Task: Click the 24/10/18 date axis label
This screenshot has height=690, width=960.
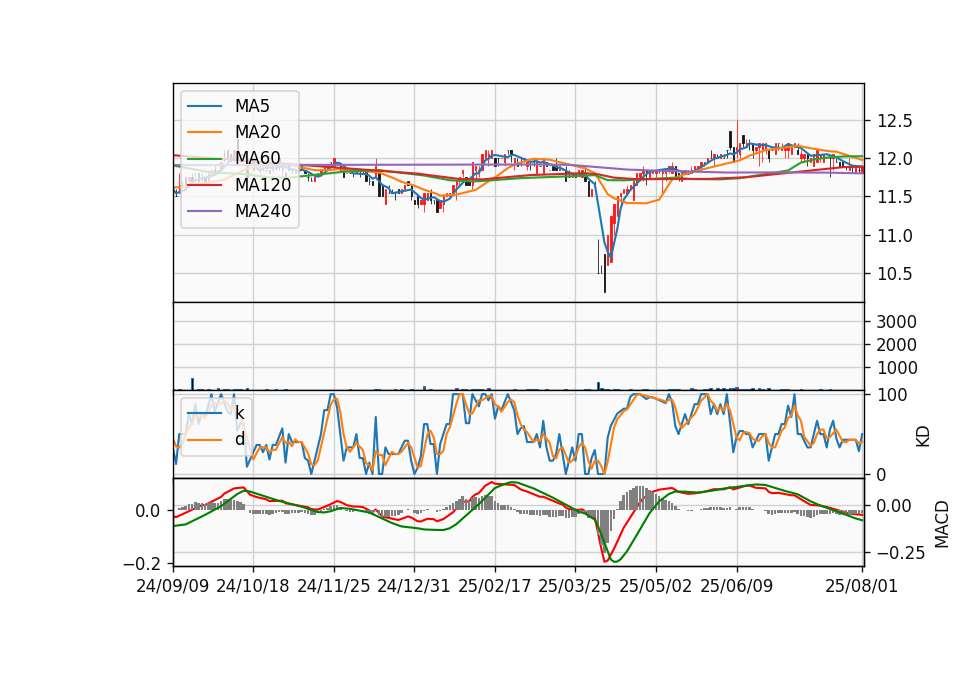Action: coord(253,586)
